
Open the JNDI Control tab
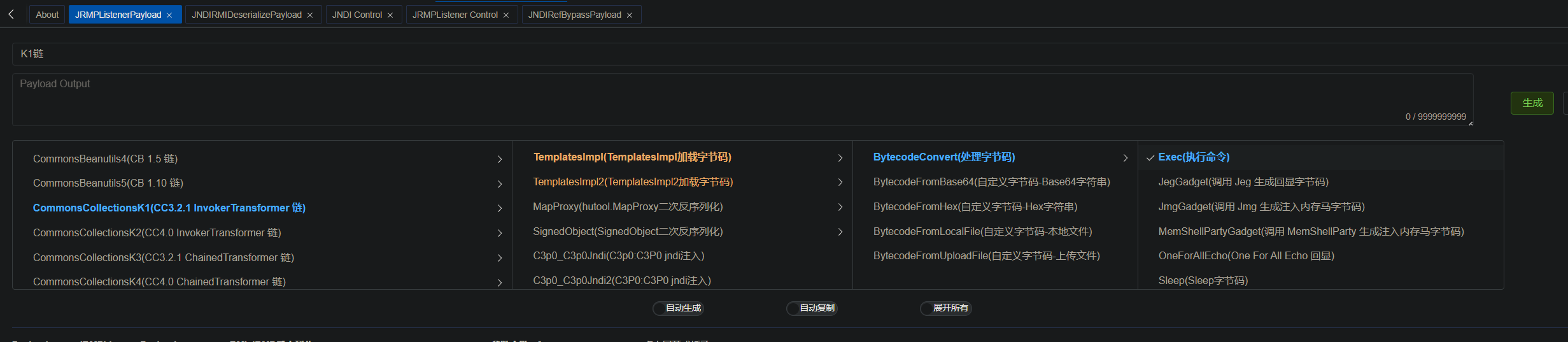[x=357, y=15]
